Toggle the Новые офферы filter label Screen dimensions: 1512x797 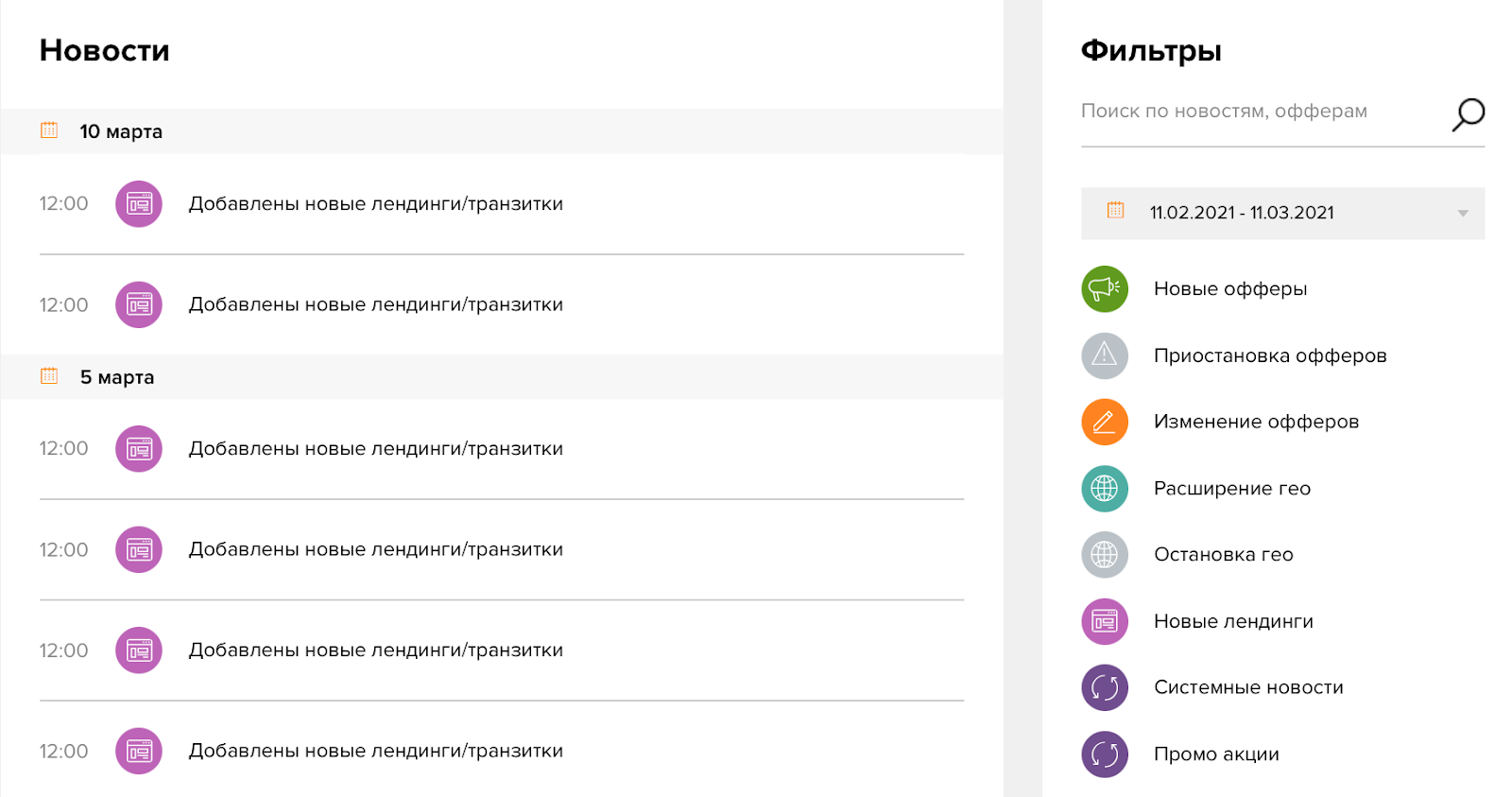(1229, 289)
